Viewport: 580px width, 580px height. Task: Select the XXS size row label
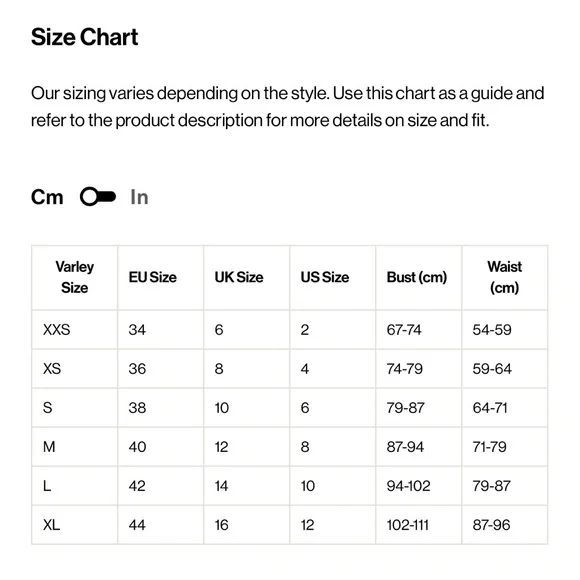(x=57, y=330)
